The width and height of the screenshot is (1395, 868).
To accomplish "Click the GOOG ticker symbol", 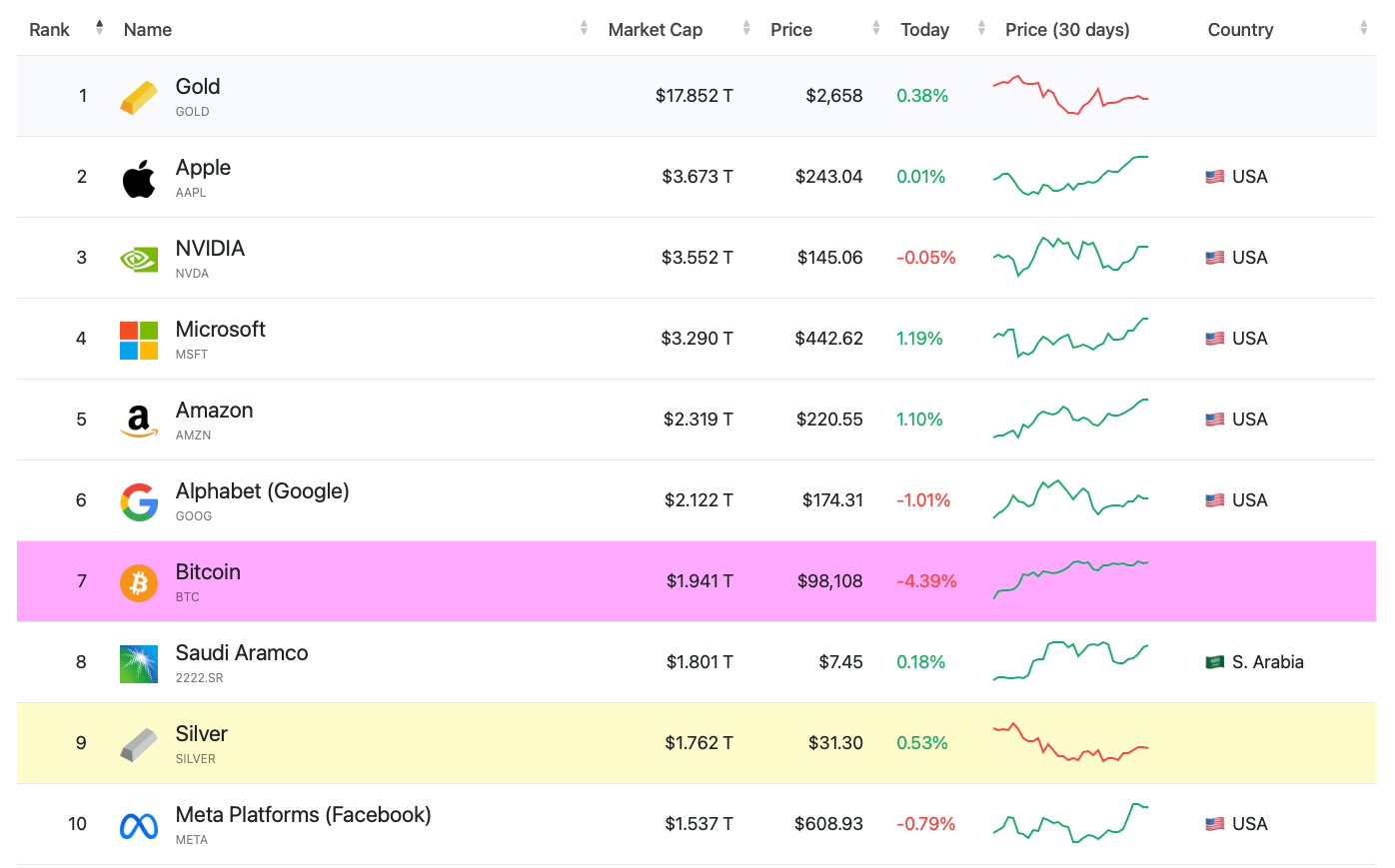I will click(x=194, y=516).
